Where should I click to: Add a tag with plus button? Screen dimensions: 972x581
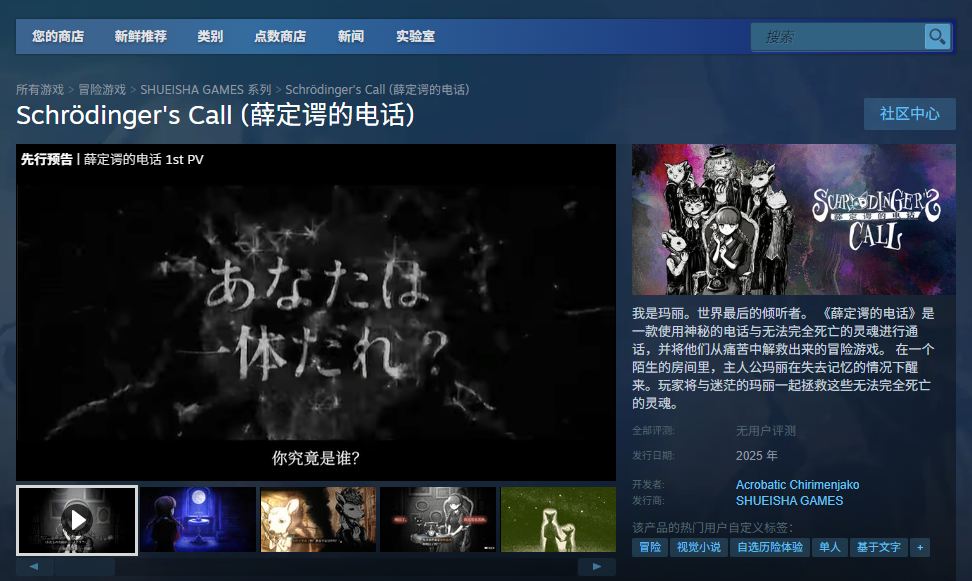click(919, 547)
